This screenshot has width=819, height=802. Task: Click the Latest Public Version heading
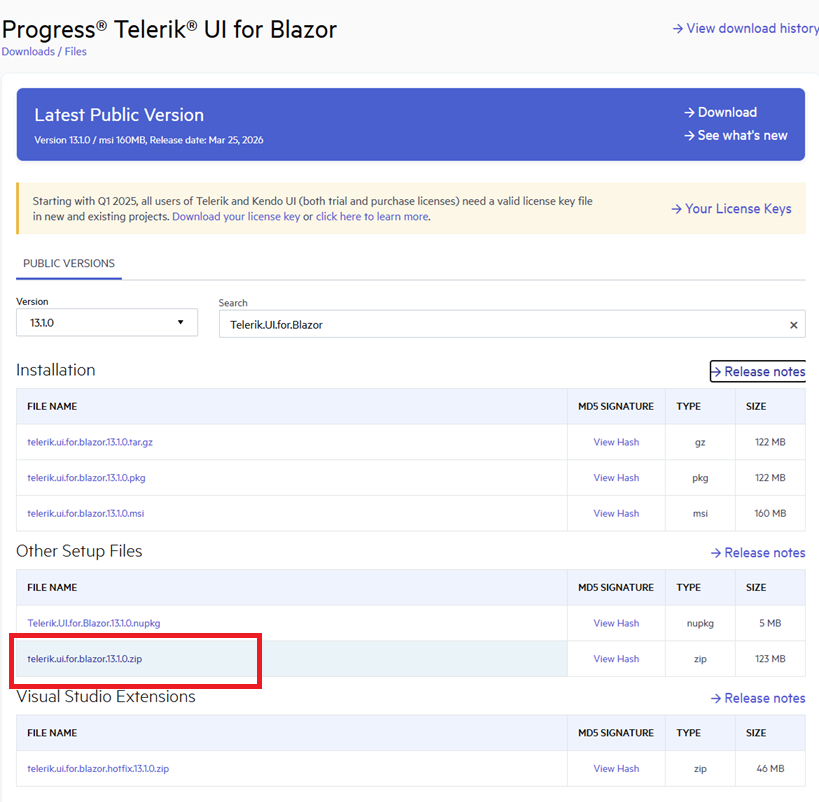click(119, 115)
